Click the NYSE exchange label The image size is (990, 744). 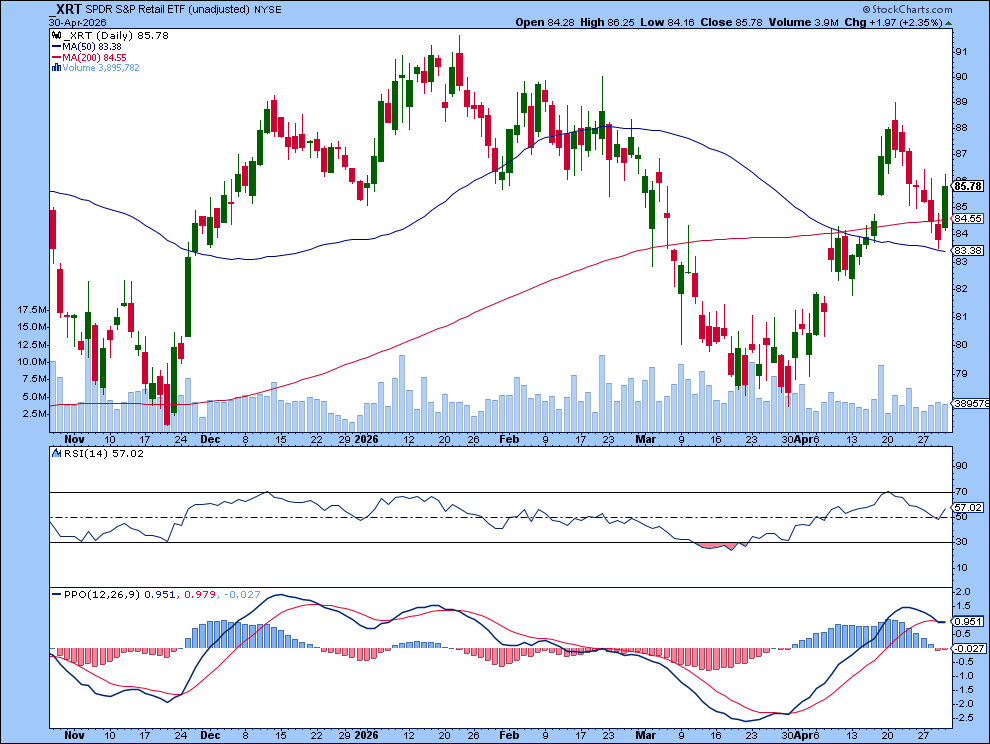(268, 9)
